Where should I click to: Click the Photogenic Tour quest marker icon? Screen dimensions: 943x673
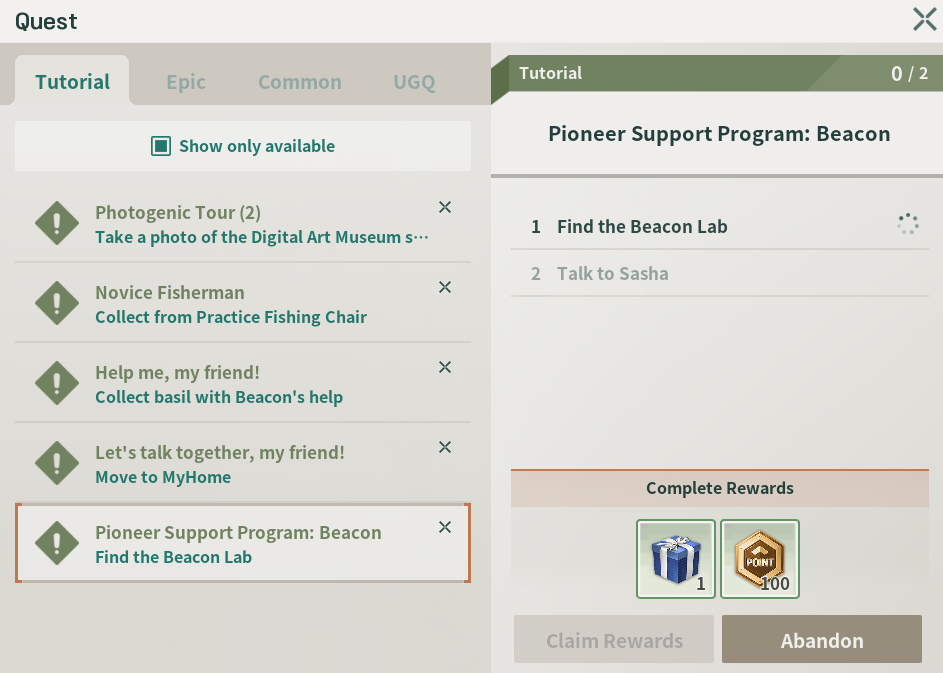(57, 223)
